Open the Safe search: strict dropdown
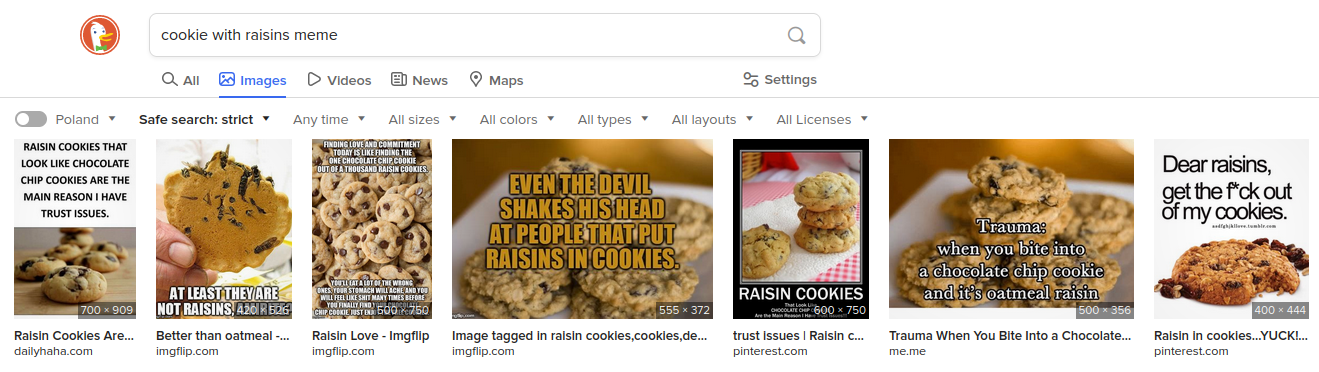The image size is (1319, 372). 204,119
